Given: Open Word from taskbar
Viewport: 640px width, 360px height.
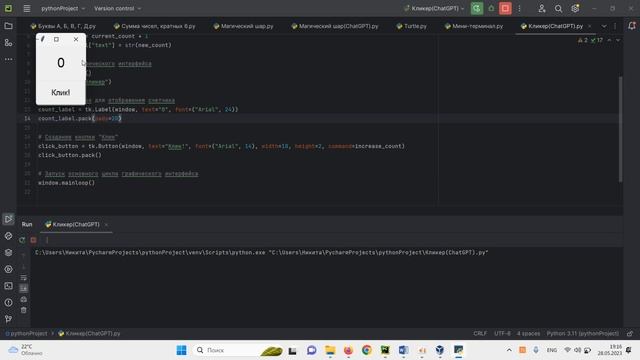Looking at the screenshot, I should click(x=403, y=350).
